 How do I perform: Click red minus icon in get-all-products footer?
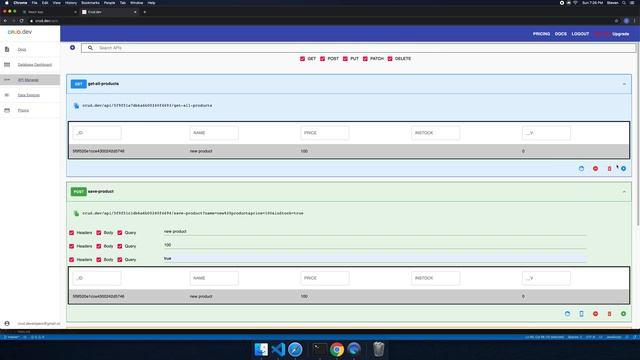(596, 169)
